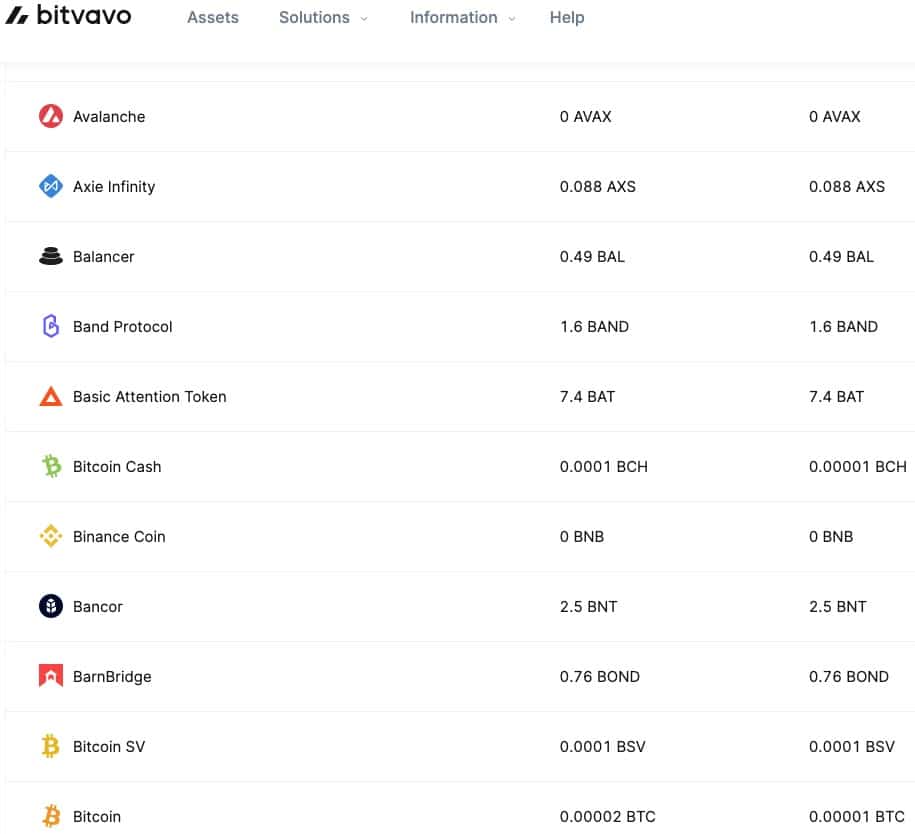Click the first 0.49 BAL value
The width and height of the screenshot is (915, 834).
pyautogui.click(x=592, y=257)
